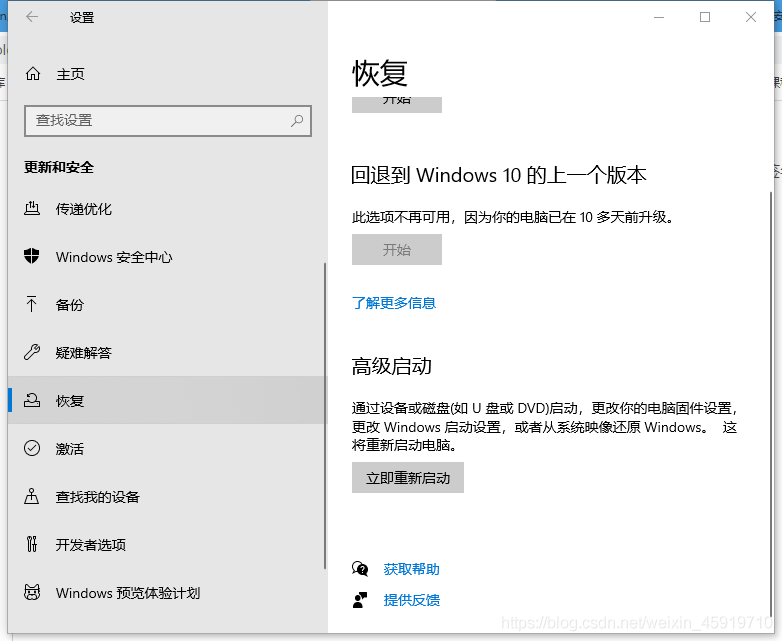The image size is (782, 641).
Task: Click the 此选项不再可用 description text
Action: click(513, 217)
